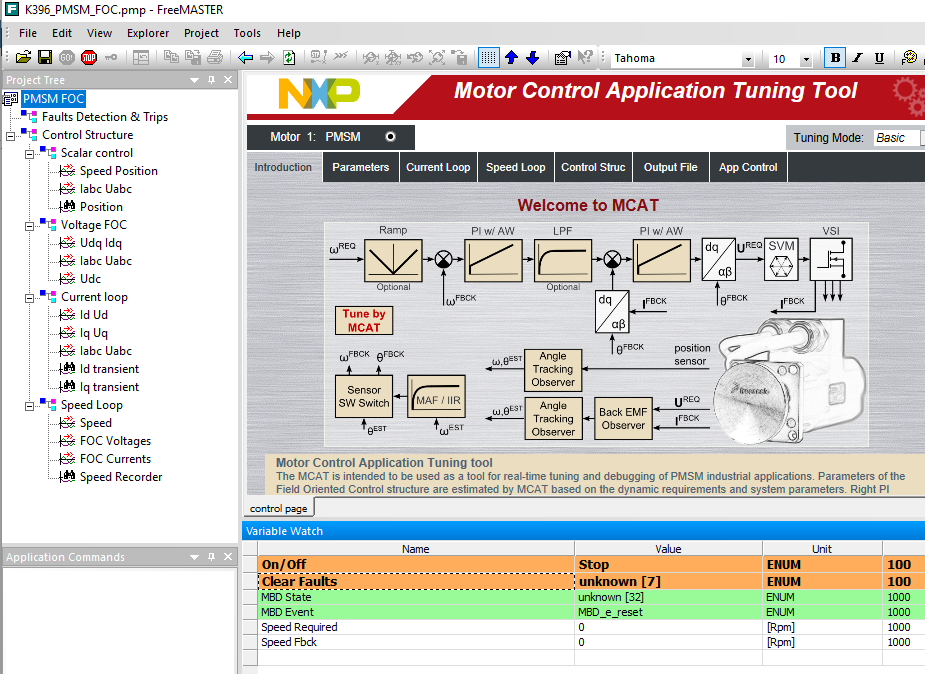Select Faults Detection & Trips tree item

point(104,117)
